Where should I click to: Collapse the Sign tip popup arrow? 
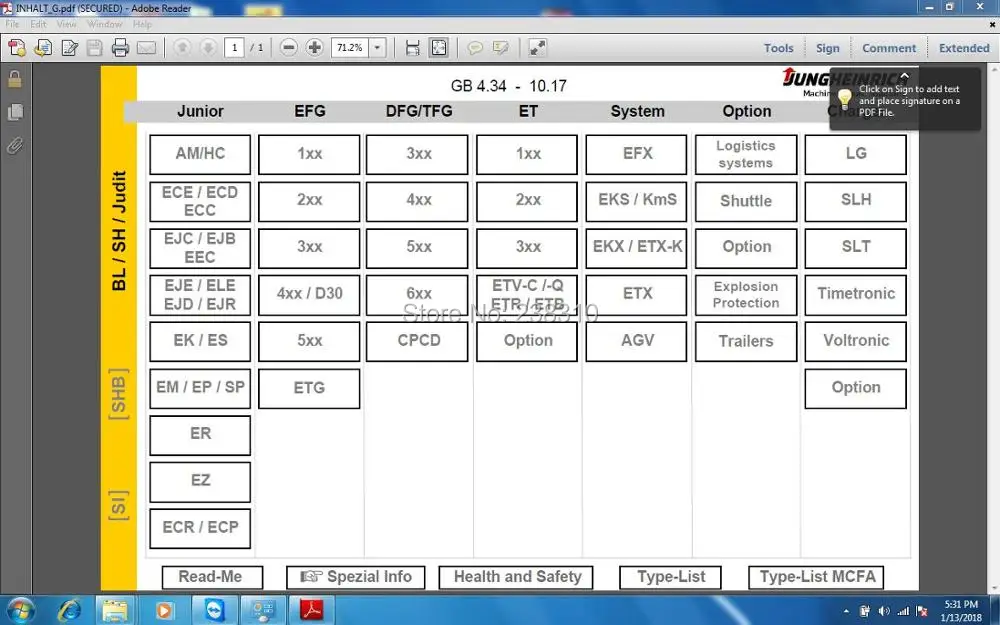pyautogui.click(x=904, y=75)
